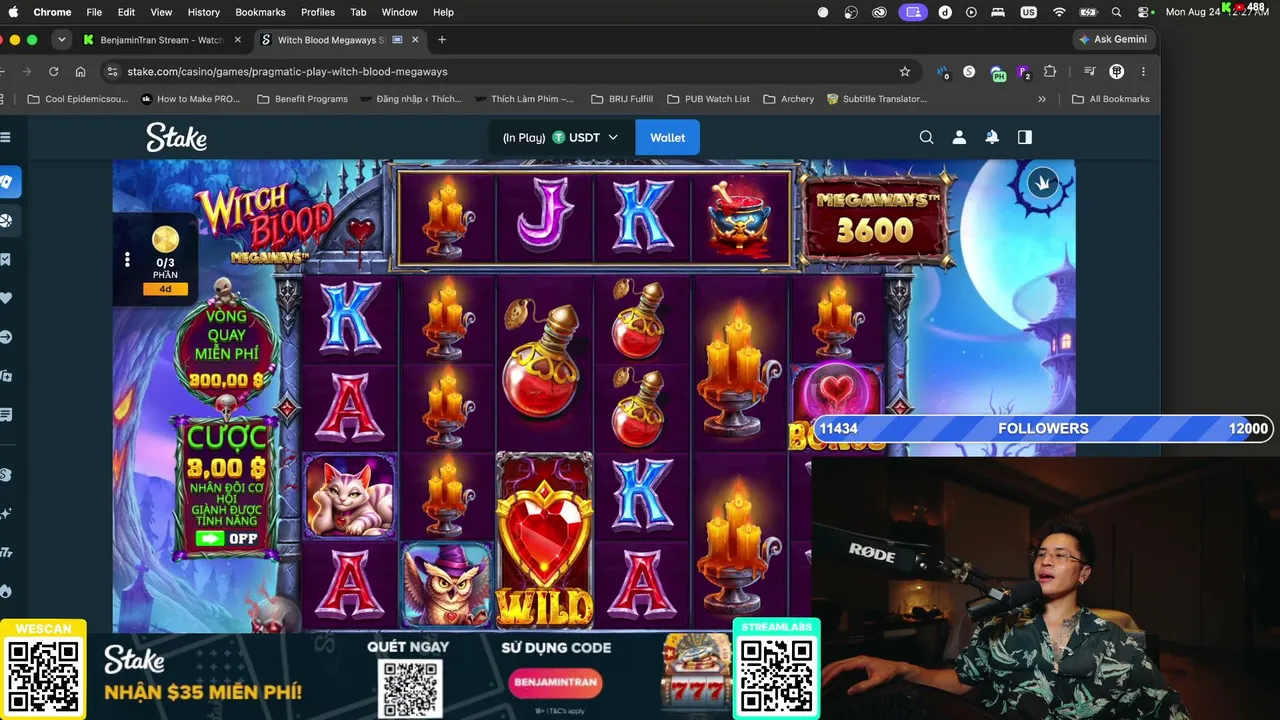Viewport: 1280px width, 720px height.
Task: Open Chrome tab search dropdown arrow
Action: pos(62,40)
